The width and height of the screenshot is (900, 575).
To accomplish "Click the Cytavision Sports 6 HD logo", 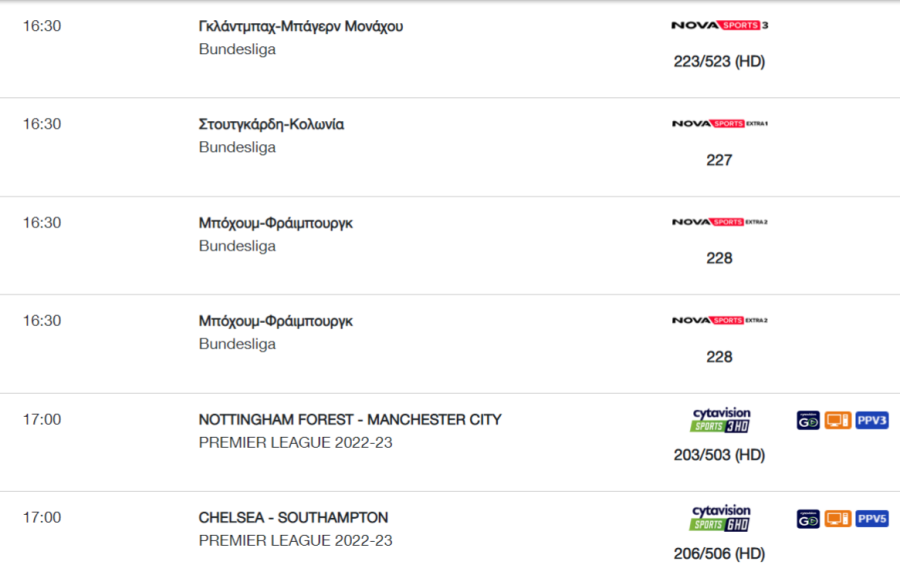I will (721, 518).
